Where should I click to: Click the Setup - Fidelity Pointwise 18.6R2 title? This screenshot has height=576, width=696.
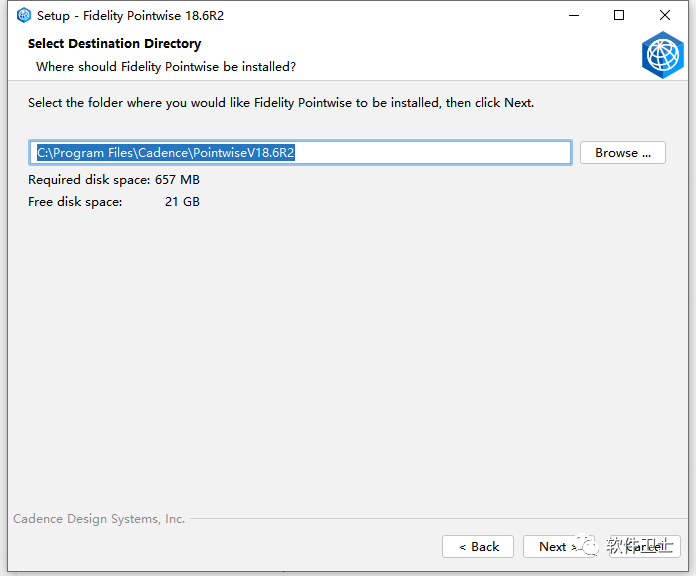tap(130, 16)
